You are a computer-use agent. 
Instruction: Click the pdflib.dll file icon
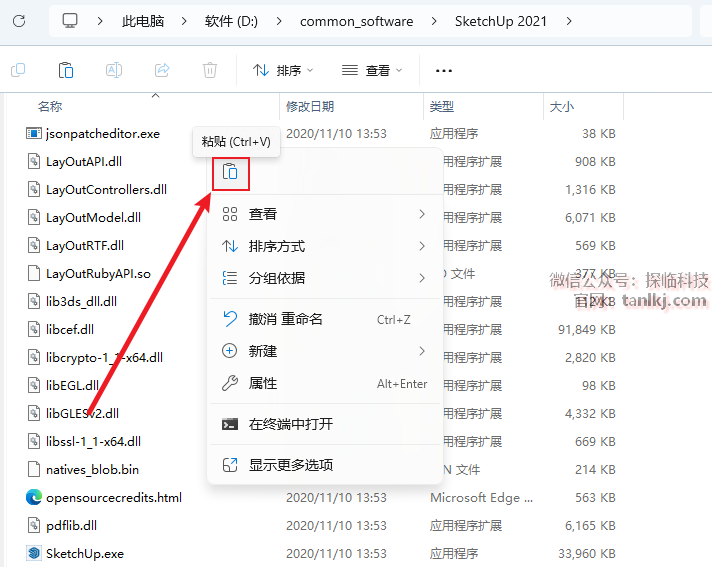pos(34,526)
